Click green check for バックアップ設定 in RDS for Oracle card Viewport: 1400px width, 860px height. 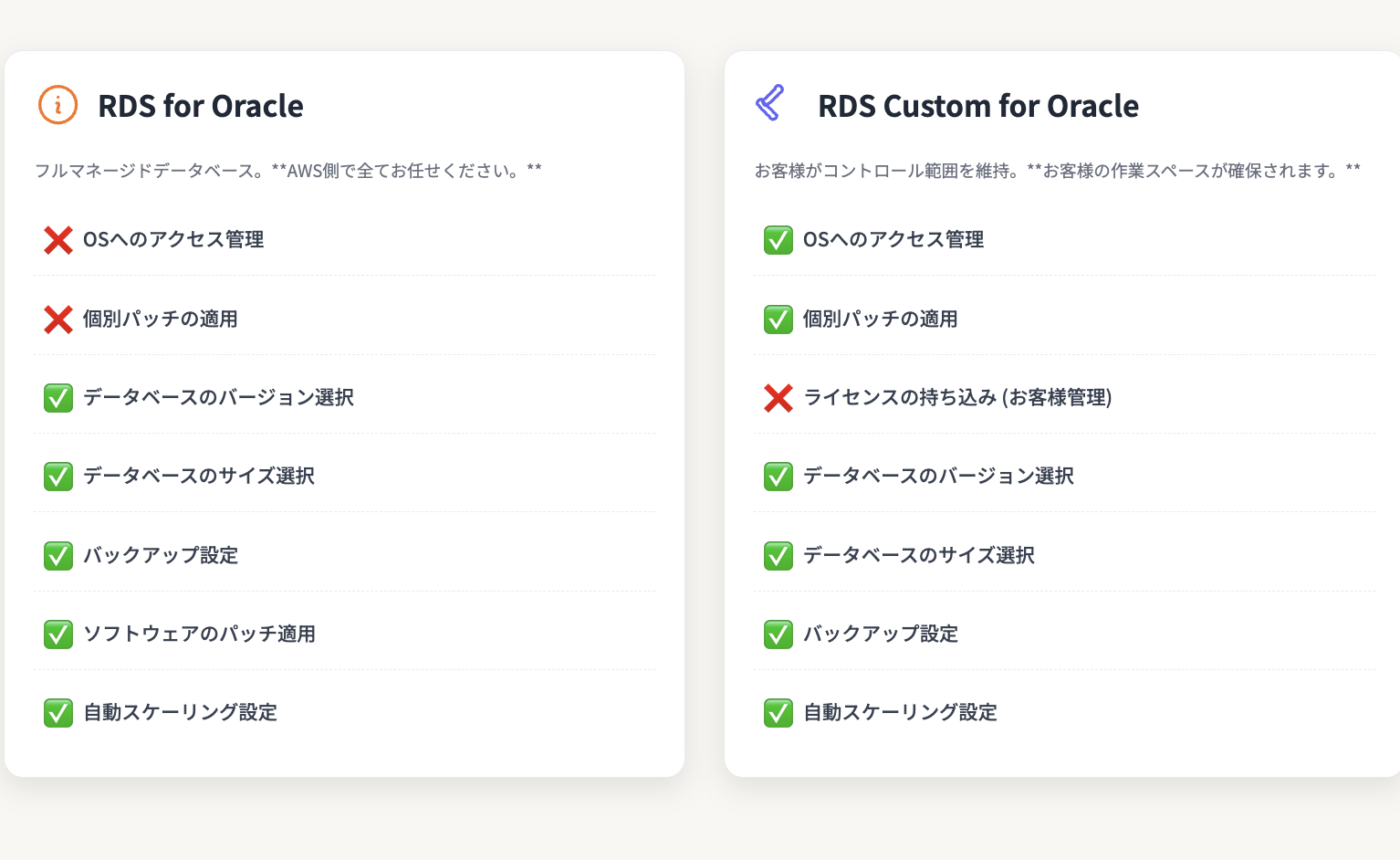click(x=58, y=556)
